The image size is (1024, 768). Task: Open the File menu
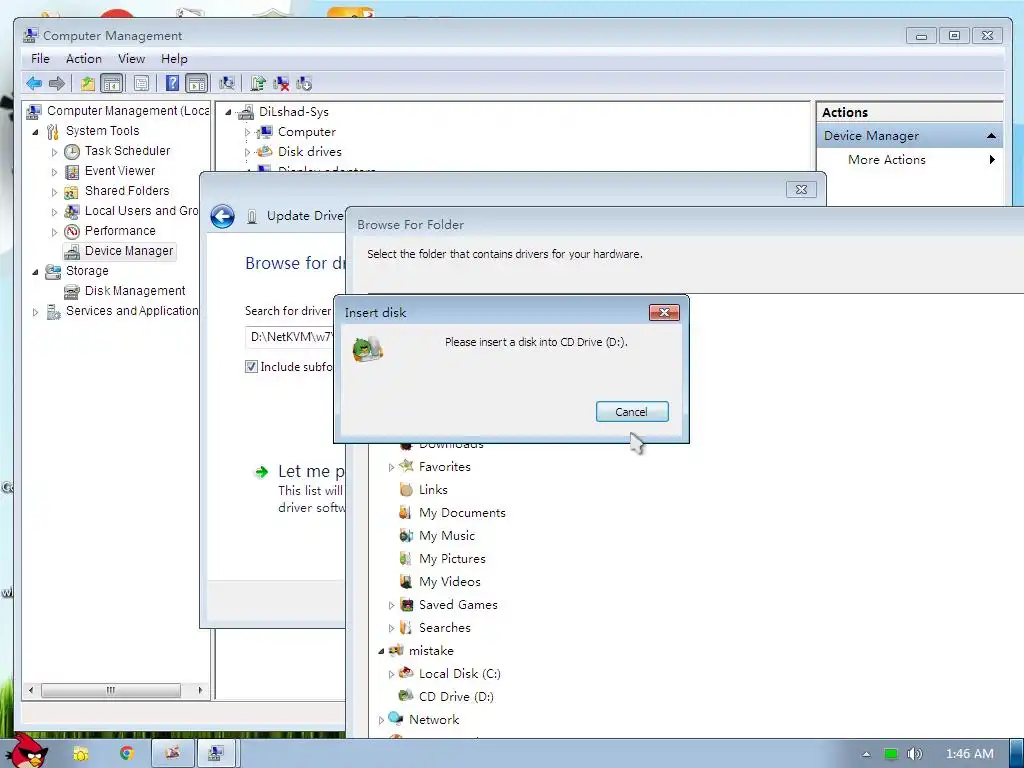pyautogui.click(x=40, y=59)
